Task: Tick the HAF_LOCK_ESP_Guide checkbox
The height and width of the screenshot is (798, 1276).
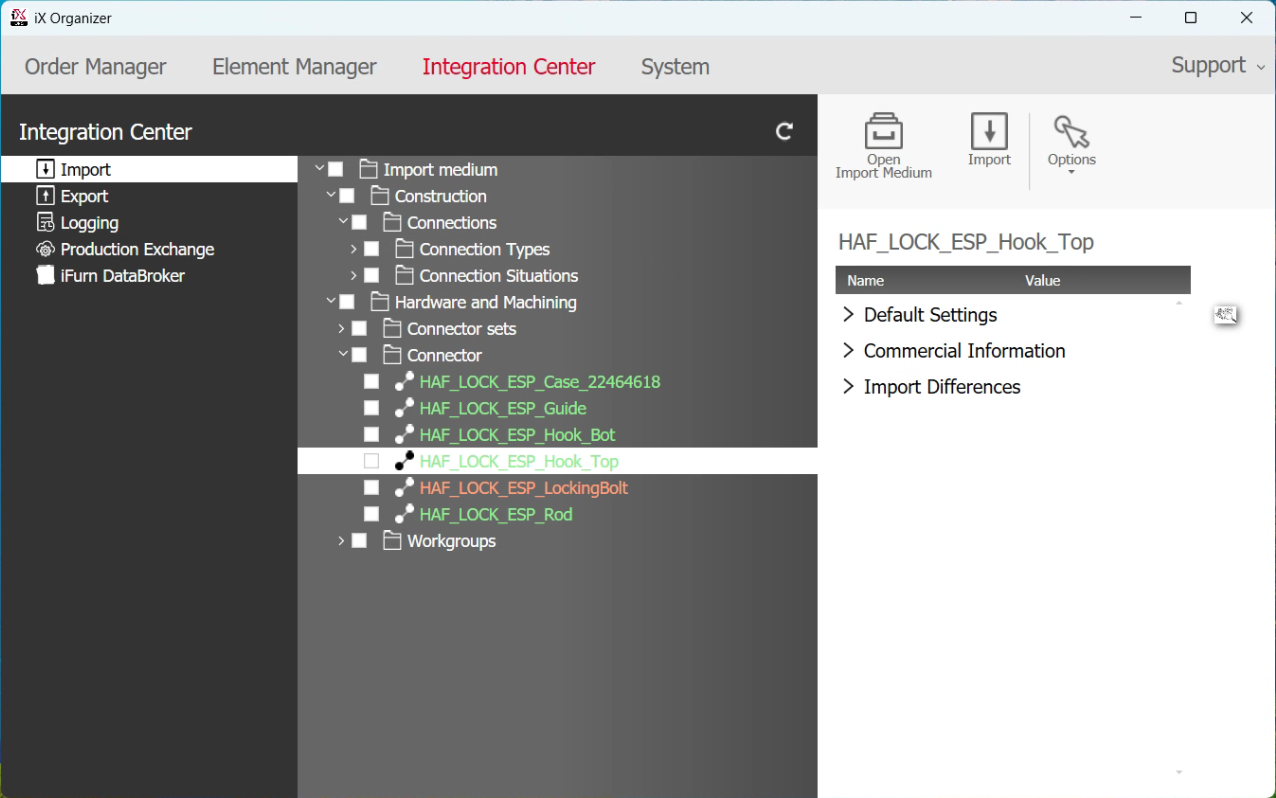Action: point(371,408)
